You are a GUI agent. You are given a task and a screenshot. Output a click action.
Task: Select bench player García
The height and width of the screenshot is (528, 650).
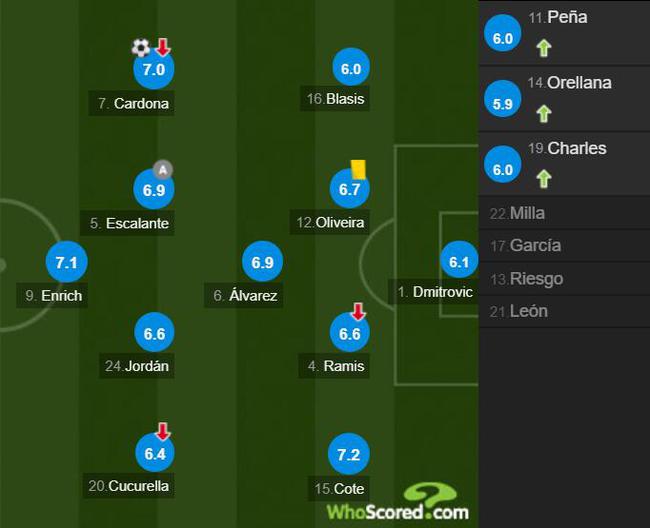(x=564, y=245)
